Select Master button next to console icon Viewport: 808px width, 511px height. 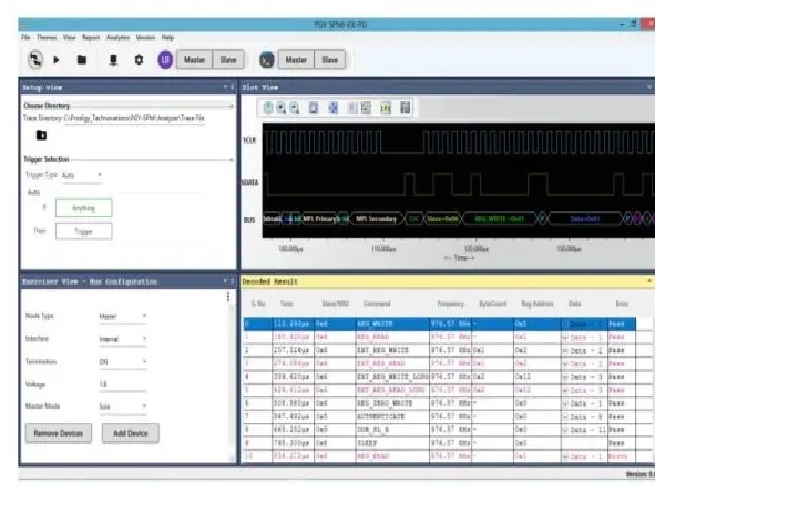coord(296,60)
